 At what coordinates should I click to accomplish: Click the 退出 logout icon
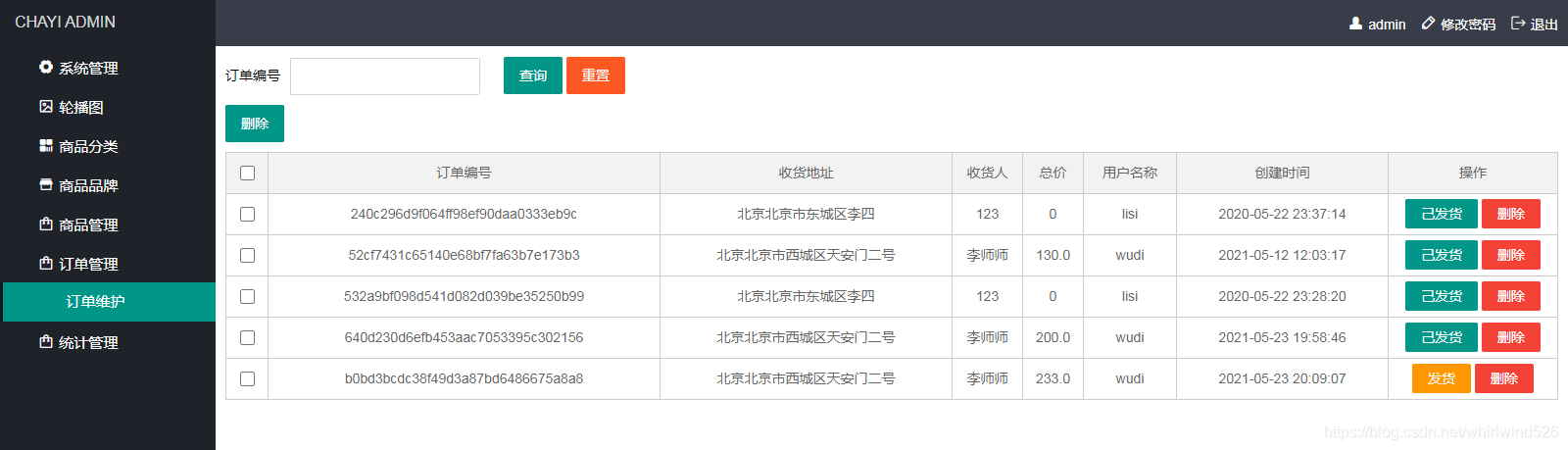pyautogui.click(x=1518, y=23)
